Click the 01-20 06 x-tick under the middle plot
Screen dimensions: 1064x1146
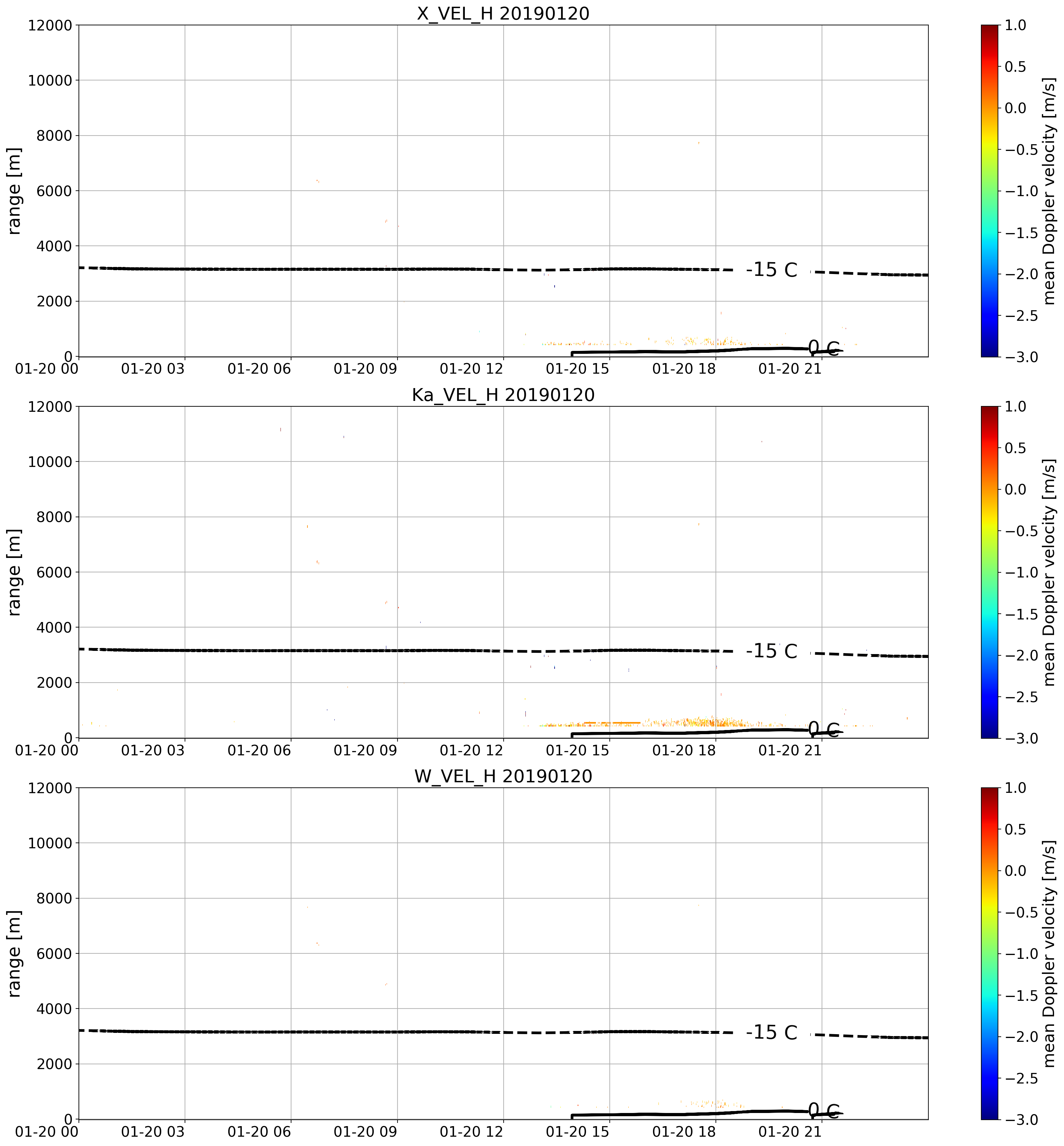259,751
